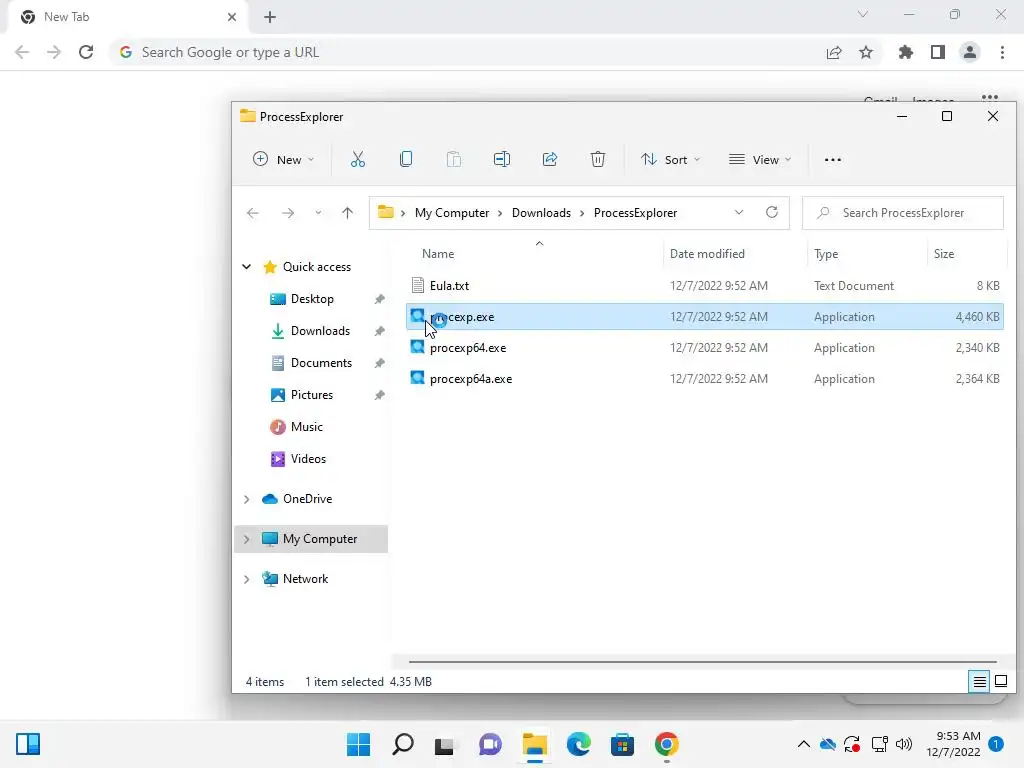The width and height of the screenshot is (1024, 768).
Task: Click the Copy icon in toolbar
Action: [406, 159]
